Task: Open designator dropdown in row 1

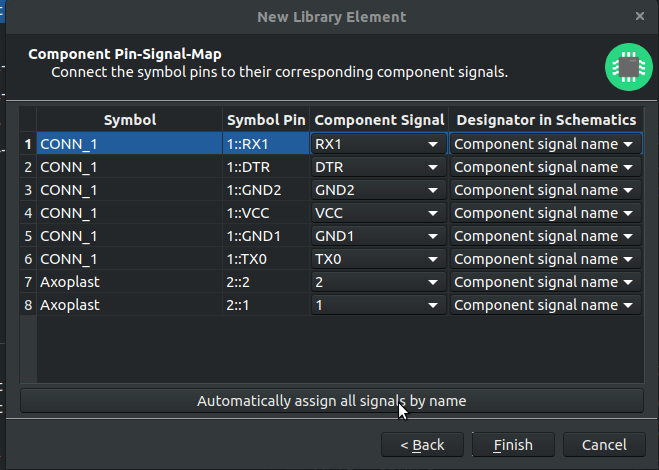Action: point(546,144)
